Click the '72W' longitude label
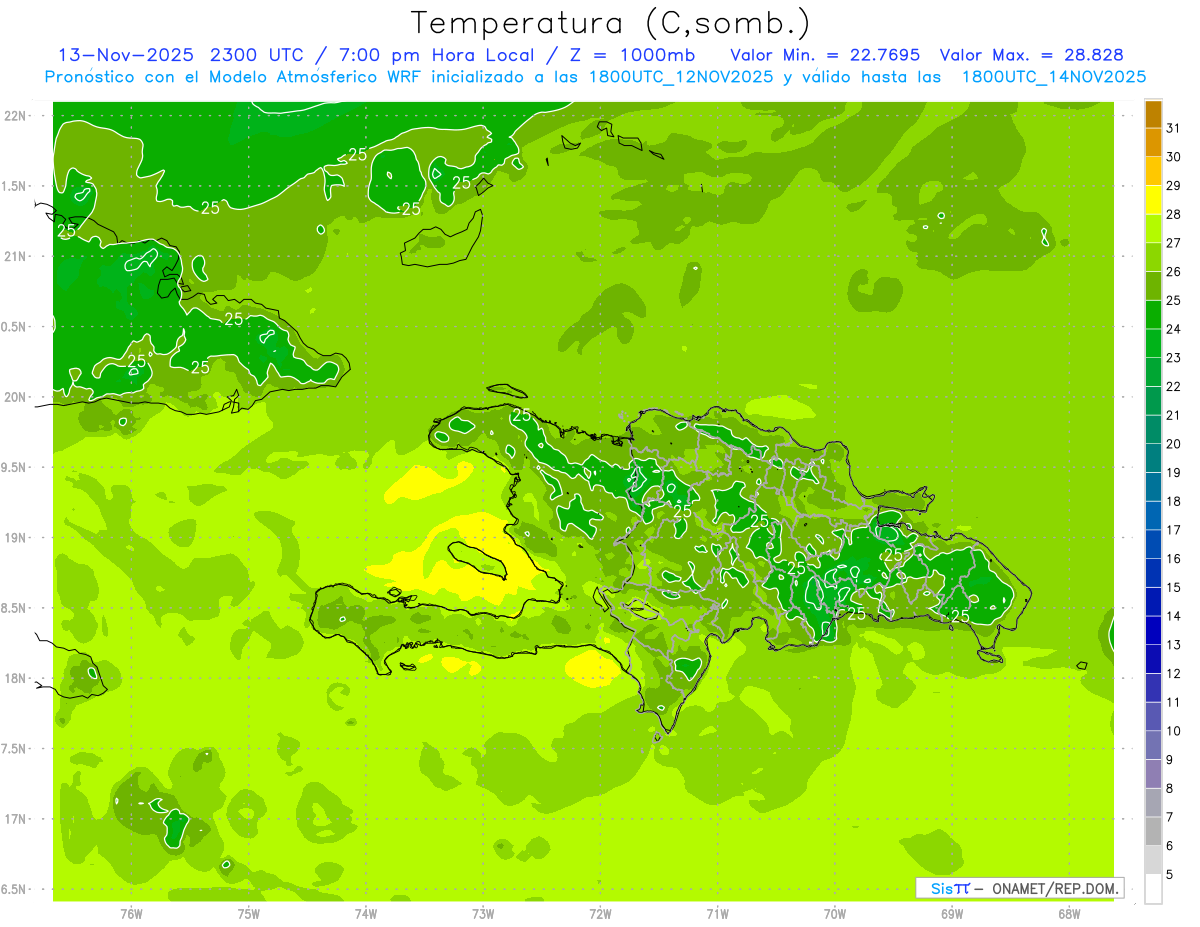This screenshot has height=927, width=1200. 600,914
